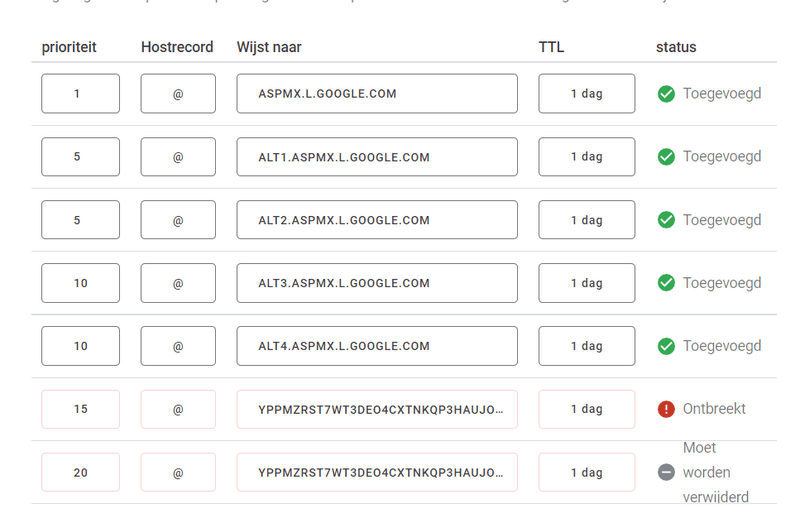This screenshot has height=528, width=800.
Task: Click the ASPMX.L.GOOGLE.COM 'Wijst naar' field
Action: 377,94
